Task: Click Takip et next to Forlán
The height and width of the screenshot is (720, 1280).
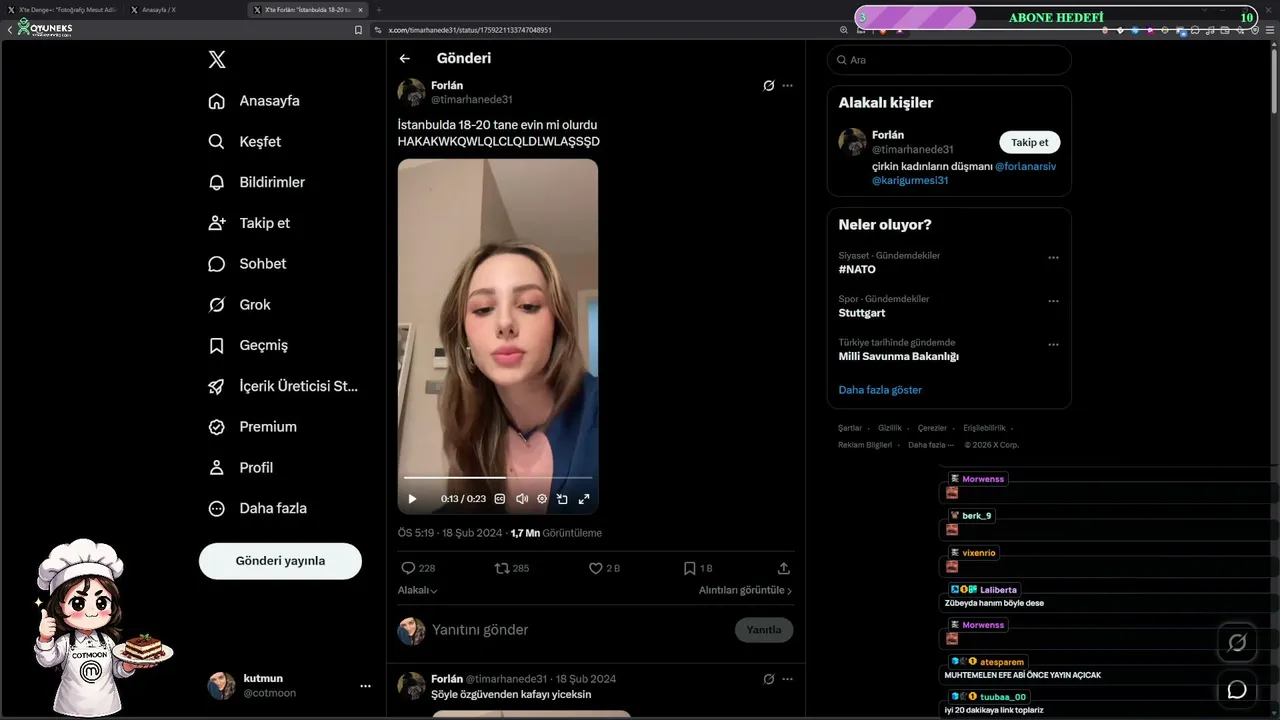Action: [1030, 142]
